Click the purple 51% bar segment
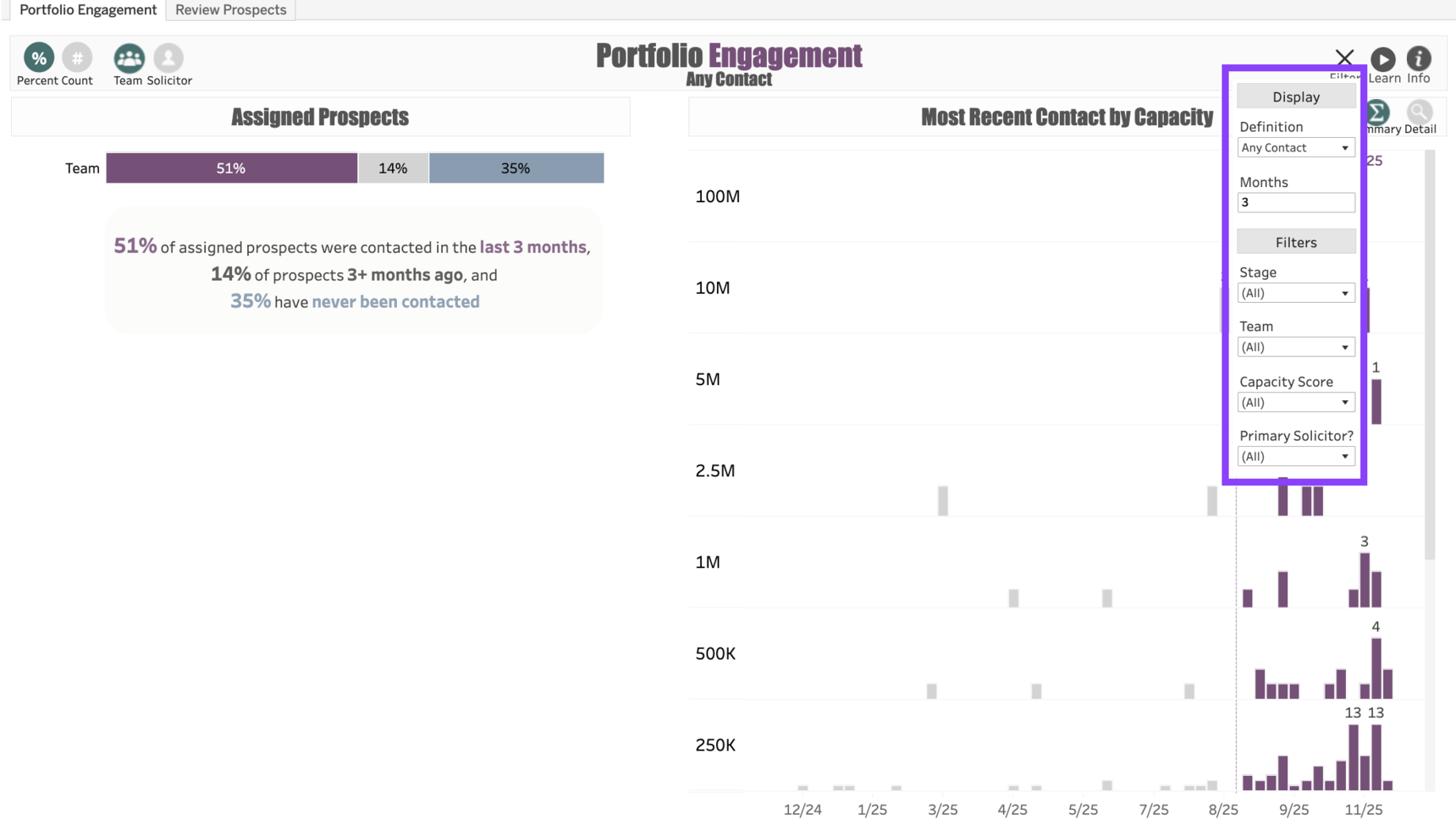Screen dimensions: 1456x825 coord(231,168)
